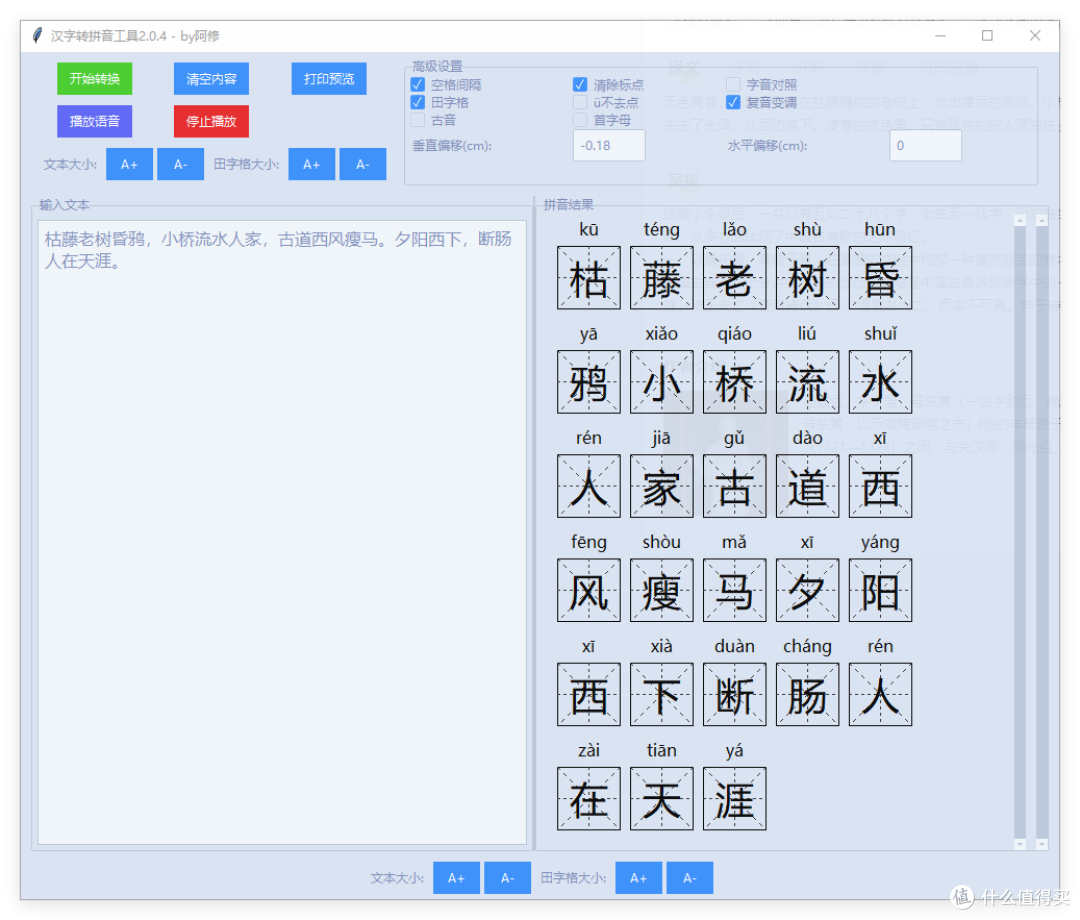This screenshot has width=1080, height=920.
Task: Select the 在 character grid cell
Action: click(589, 799)
